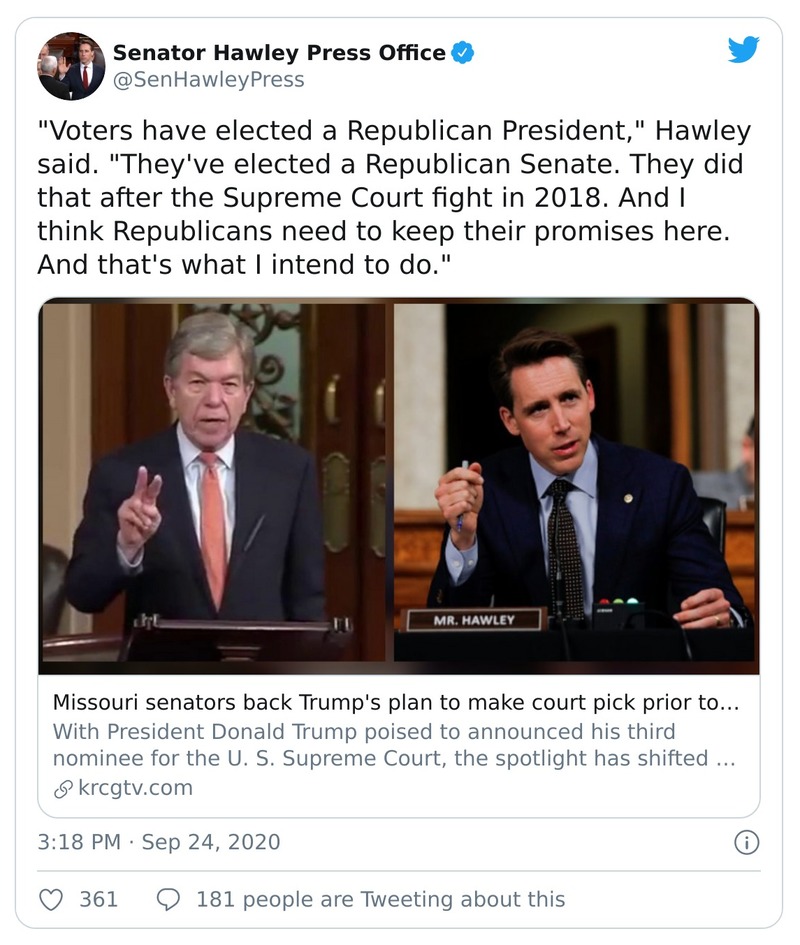This screenshot has height=945, width=800.
Task: Click the 3:18 PM time
Action: coord(80,843)
